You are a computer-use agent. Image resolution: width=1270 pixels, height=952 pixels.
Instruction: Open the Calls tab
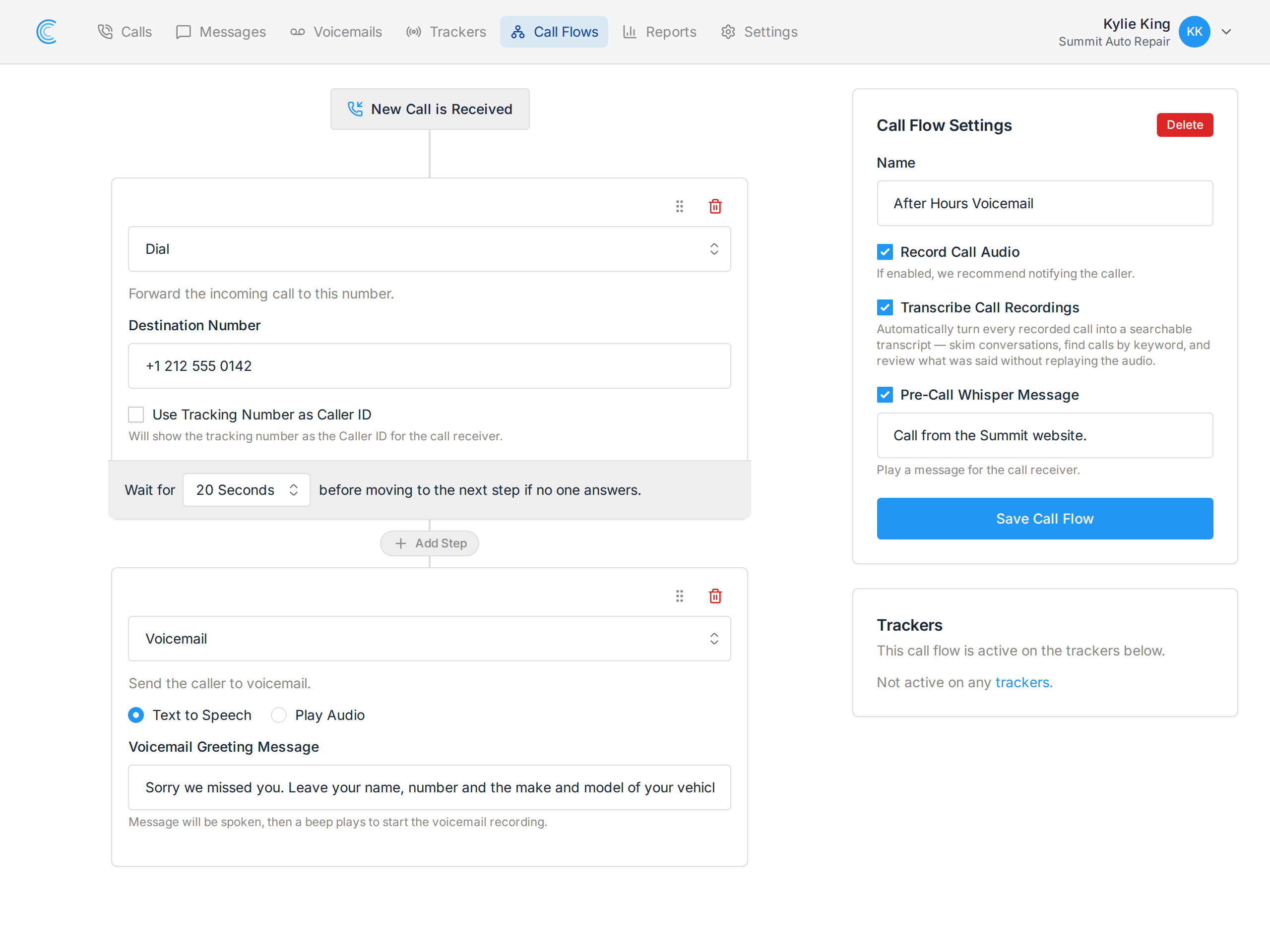125,32
